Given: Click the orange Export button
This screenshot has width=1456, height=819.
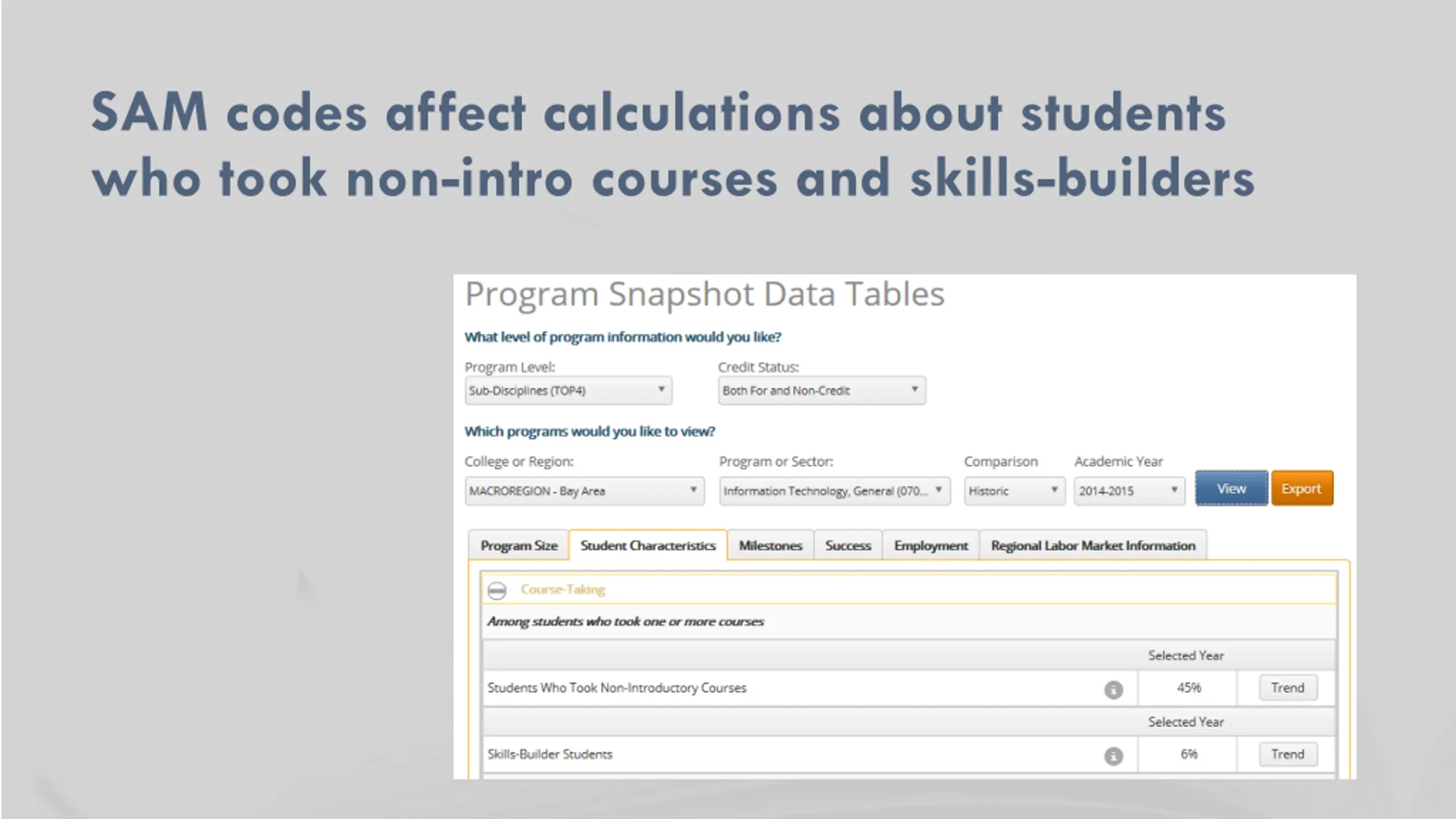Looking at the screenshot, I should click(x=1302, y=489).
